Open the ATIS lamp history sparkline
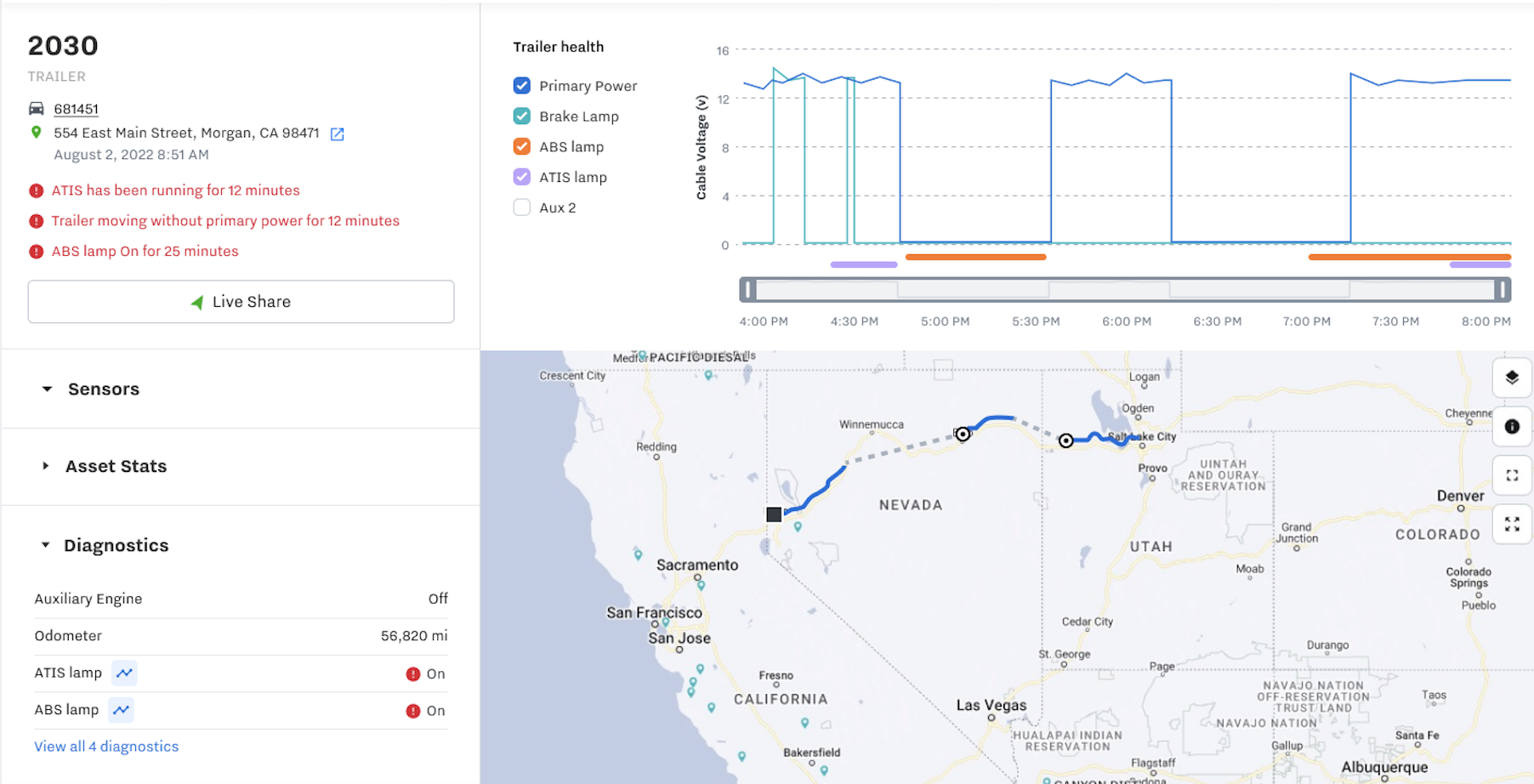 [124, 673]
